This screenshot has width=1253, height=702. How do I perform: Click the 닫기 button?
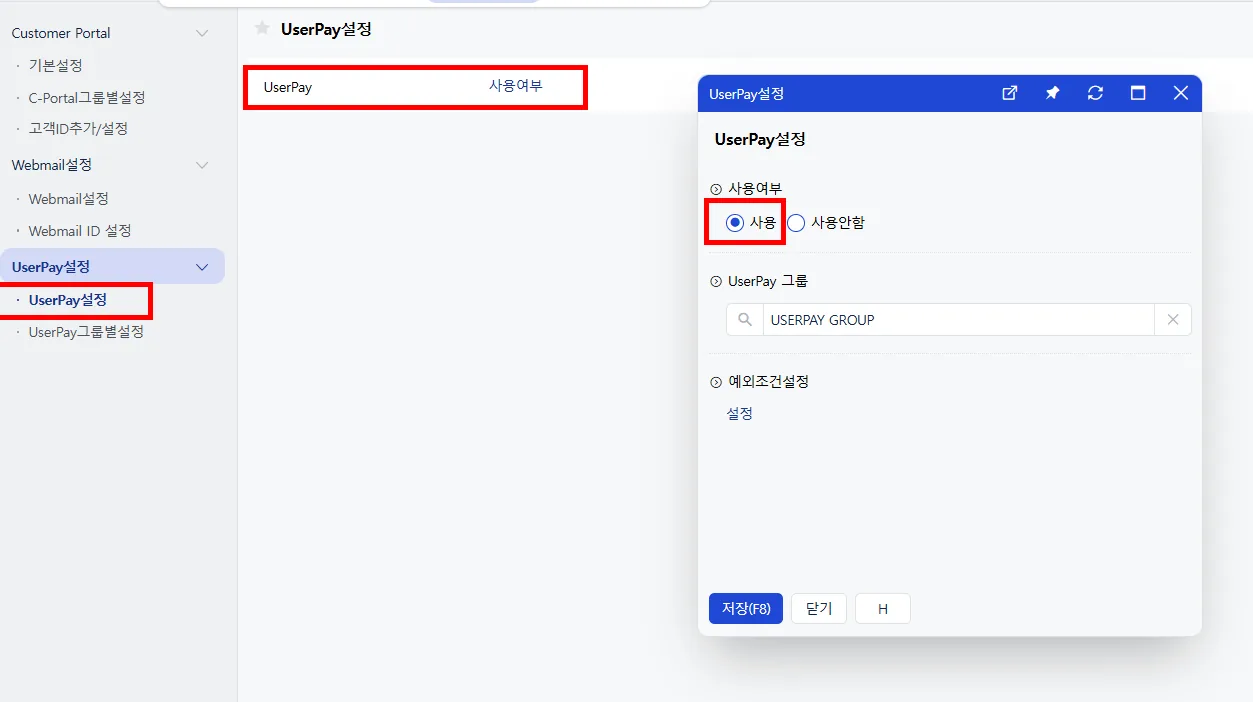(819, 608)
